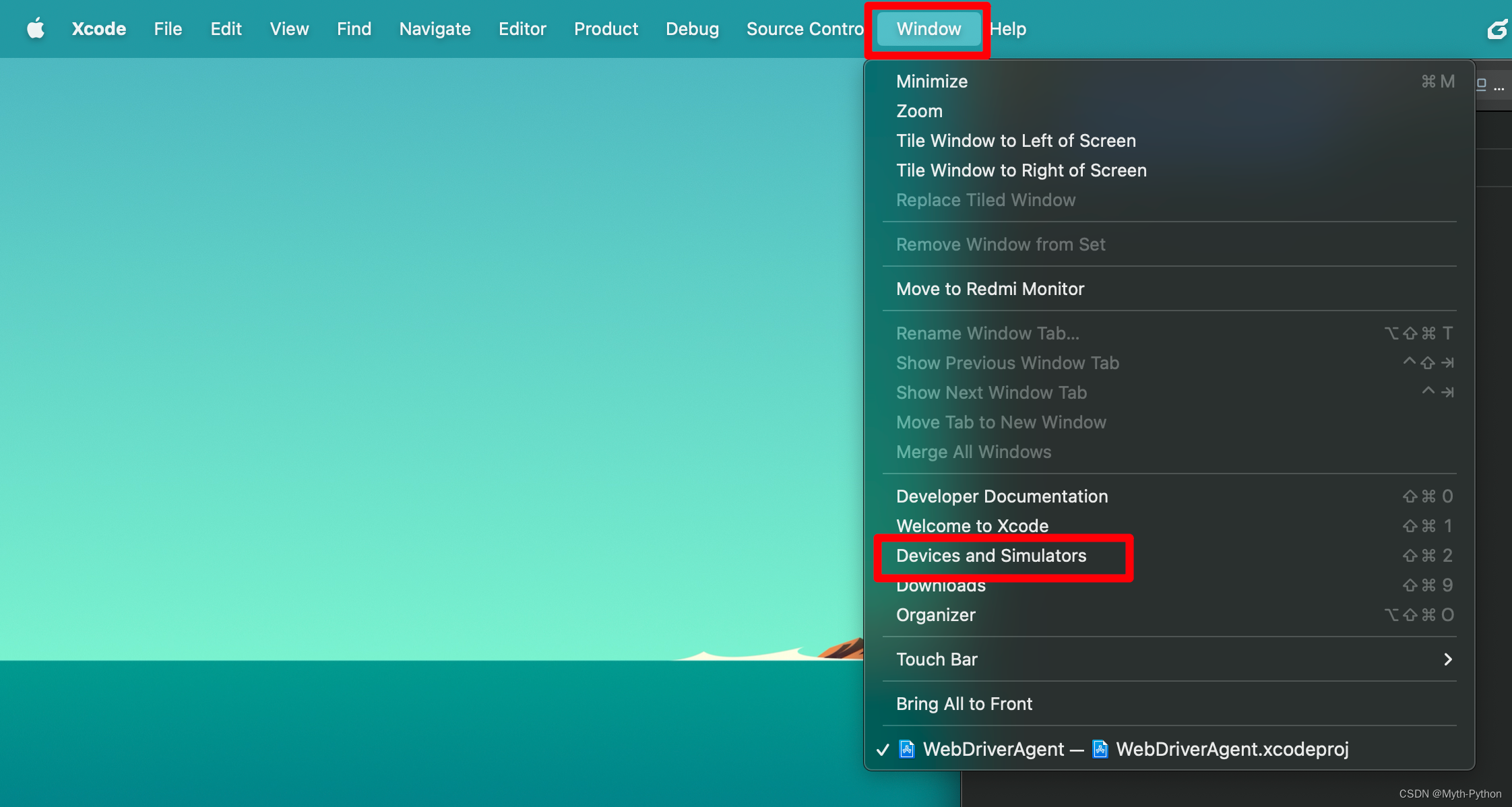Viewport: 1512px width, 807px height.
Task: Open Devices and Simulators
Action: pyautogui.click(x=991, y=556)
